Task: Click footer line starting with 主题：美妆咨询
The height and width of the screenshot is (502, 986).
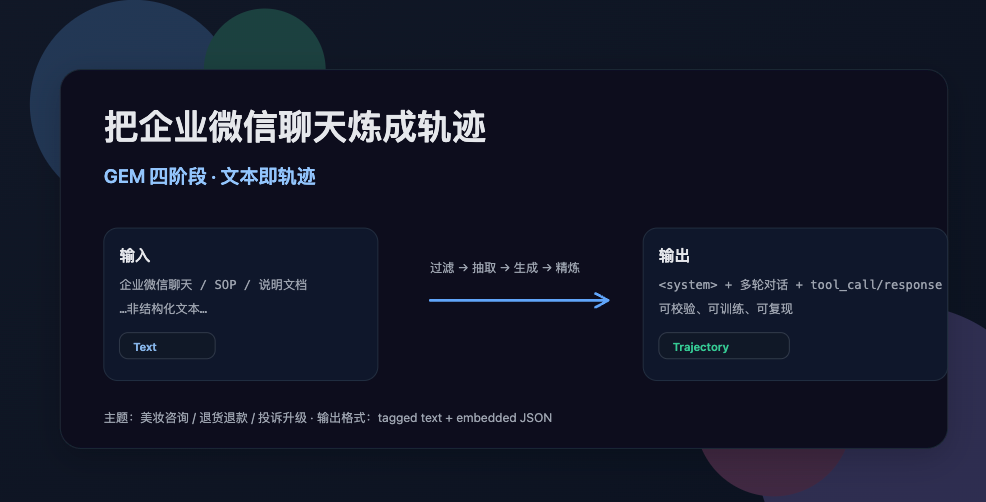Action: point(328,418)
